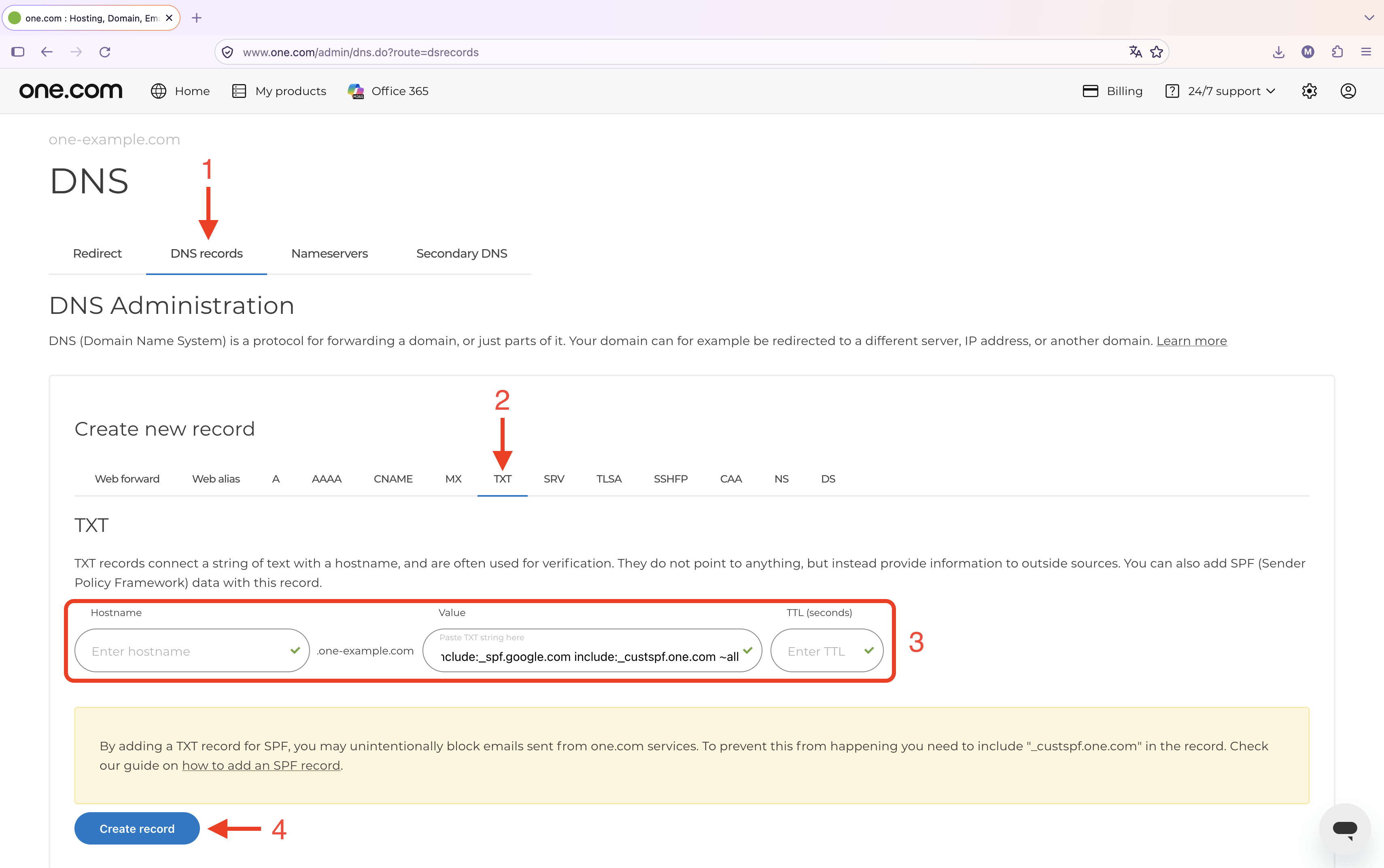The width and height of the screenshot is (1384, 868).
Task: Open one.com settings gear icon
Action: (1310, 91)
